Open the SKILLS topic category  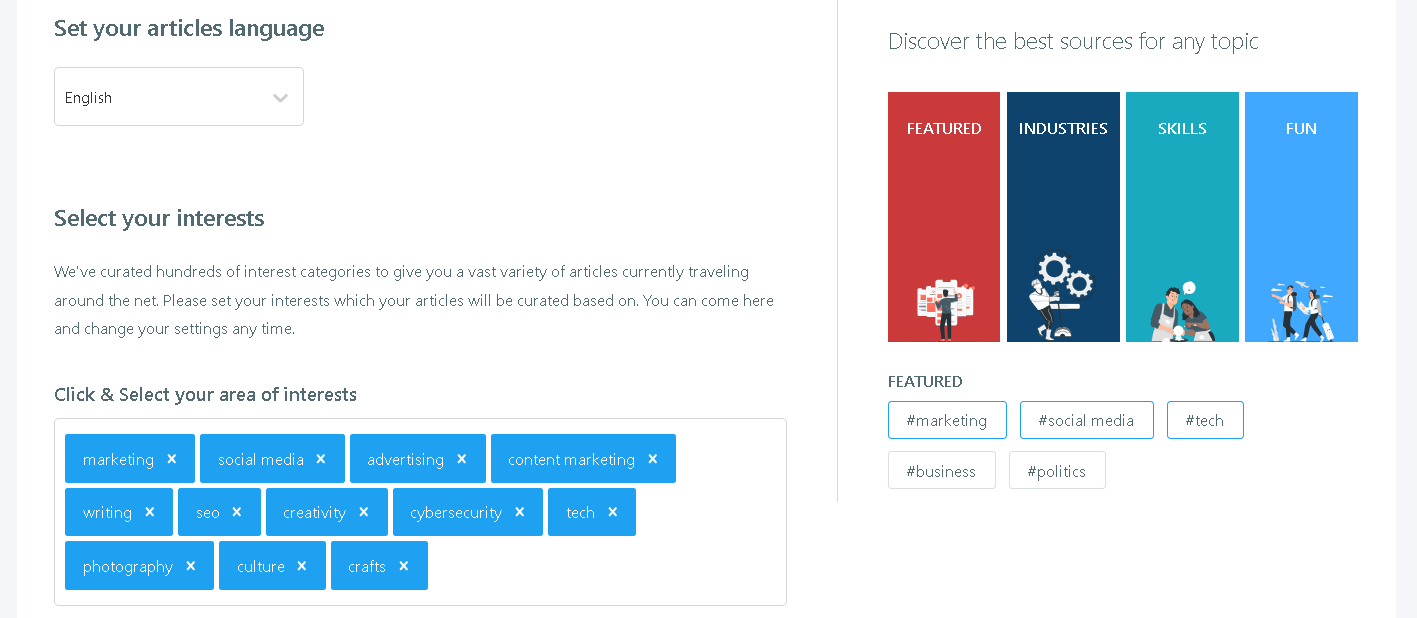(x=1182, y=216)
